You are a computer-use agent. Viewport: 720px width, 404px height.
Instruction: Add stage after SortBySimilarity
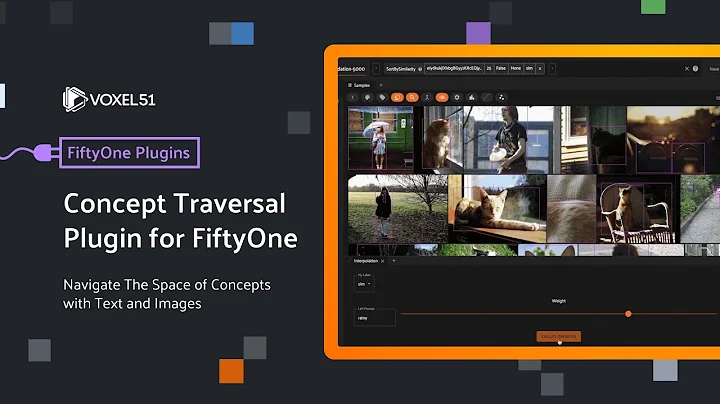click(x=552, y=68)
